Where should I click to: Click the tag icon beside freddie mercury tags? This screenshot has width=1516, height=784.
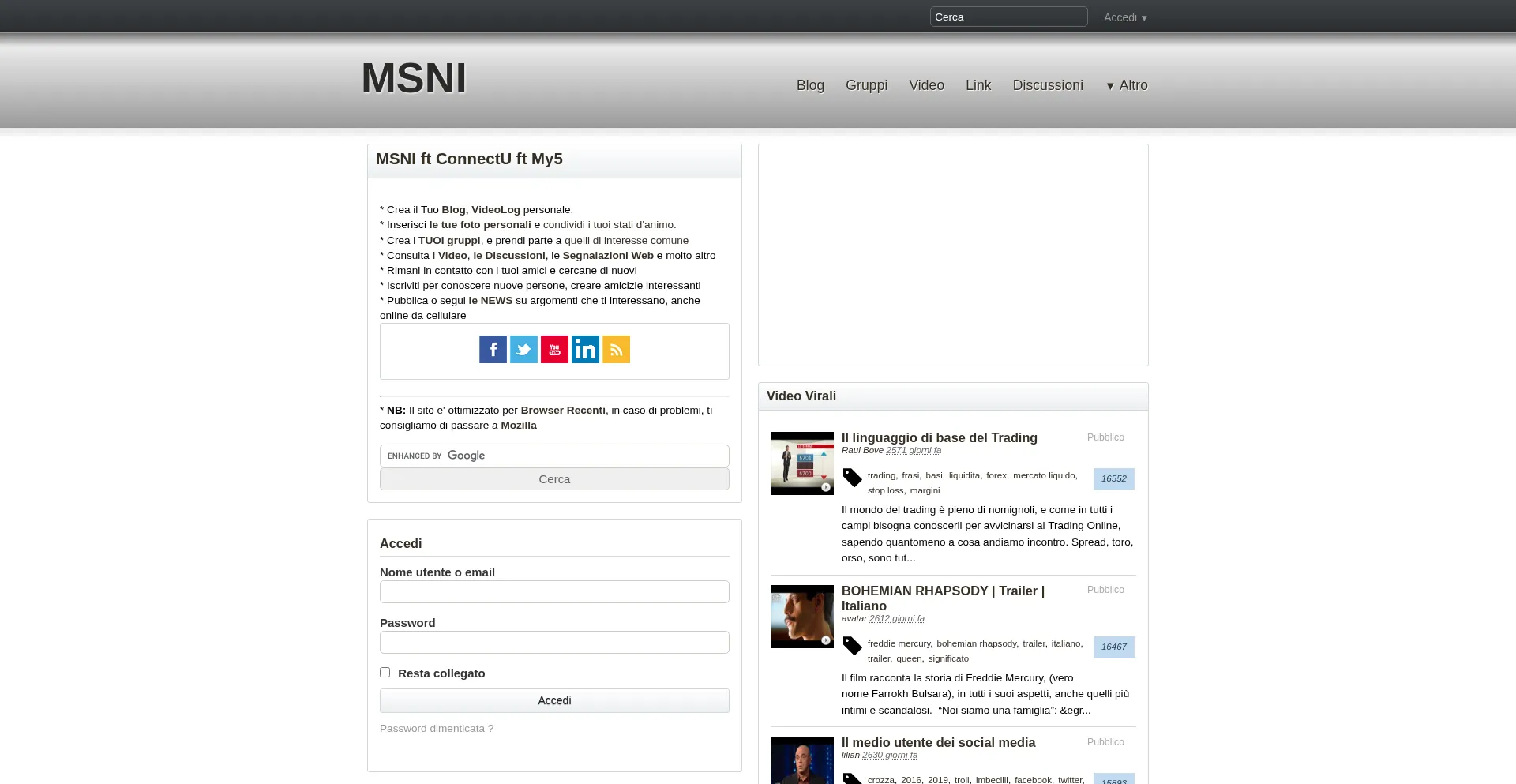click(x=852, y=646)
